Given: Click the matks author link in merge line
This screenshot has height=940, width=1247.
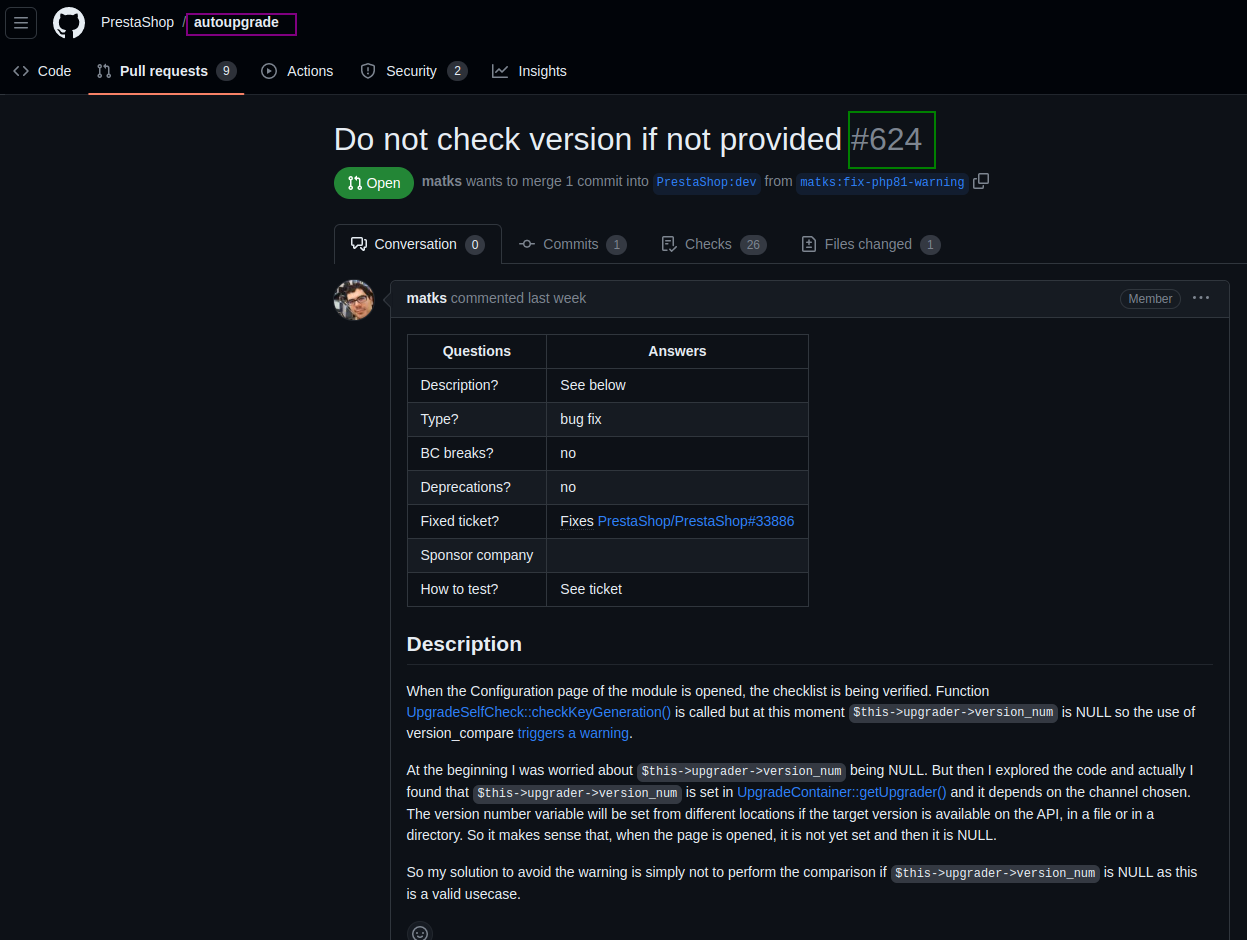Looking at the screenshot, I should (441, 182).
